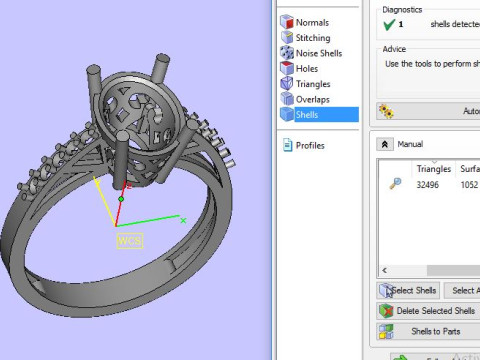Click the horizontal scrollbar thumb in shell list
The width and height of the screenshot is (480, 360).
pyautogui.click(x=453, y=270)
